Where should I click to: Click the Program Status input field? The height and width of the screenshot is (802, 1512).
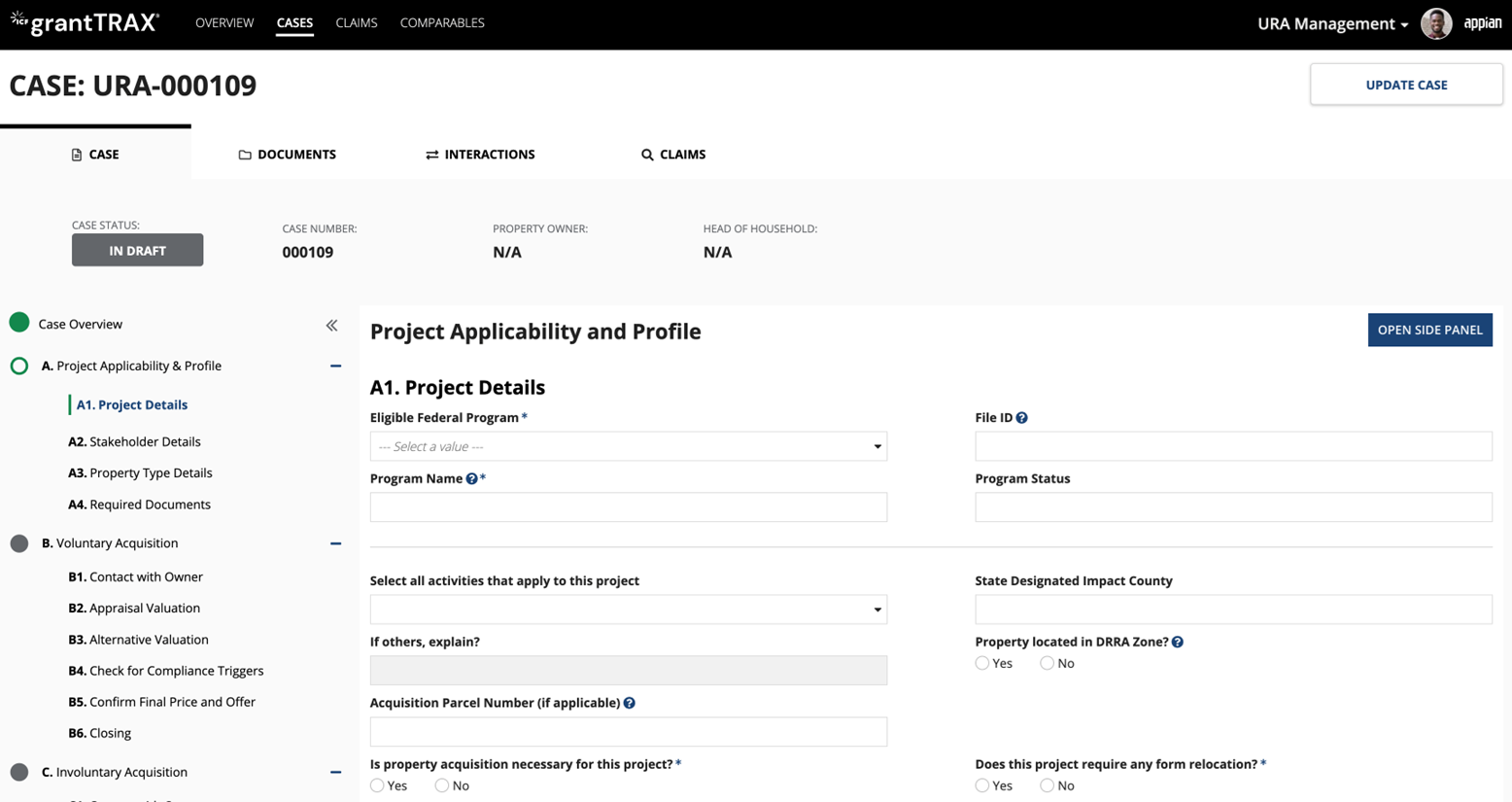coord(1233,507)
